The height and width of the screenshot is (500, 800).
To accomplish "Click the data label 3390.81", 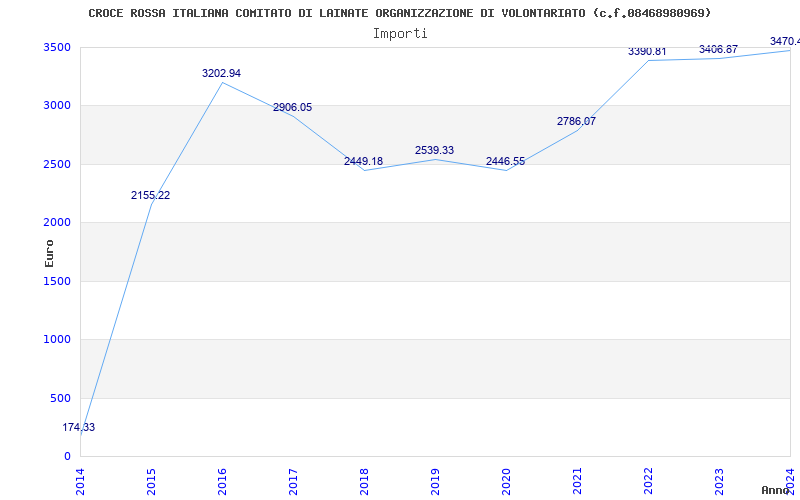I will (x=647, y=52).
